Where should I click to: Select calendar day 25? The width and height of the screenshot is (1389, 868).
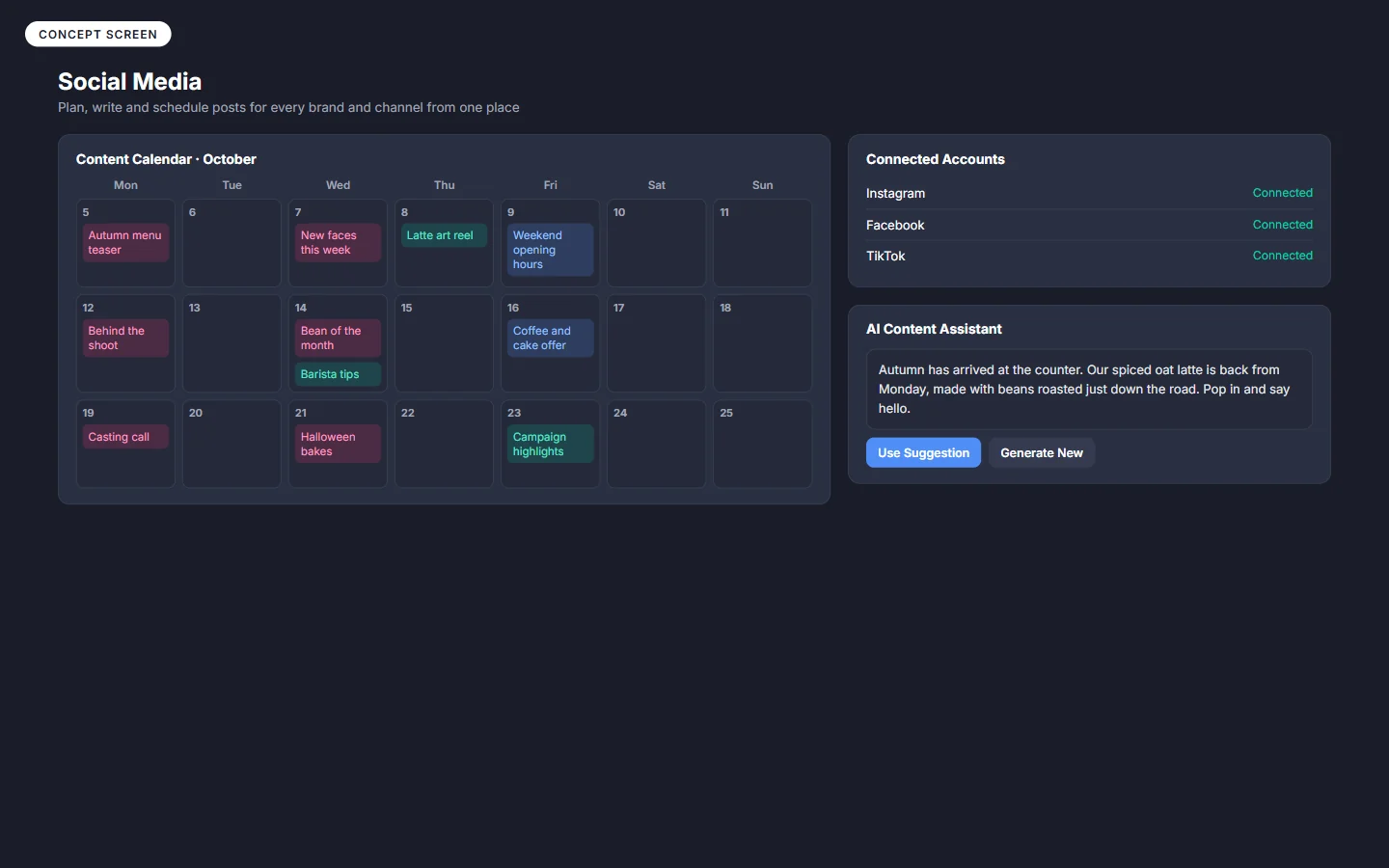[762, 444]
